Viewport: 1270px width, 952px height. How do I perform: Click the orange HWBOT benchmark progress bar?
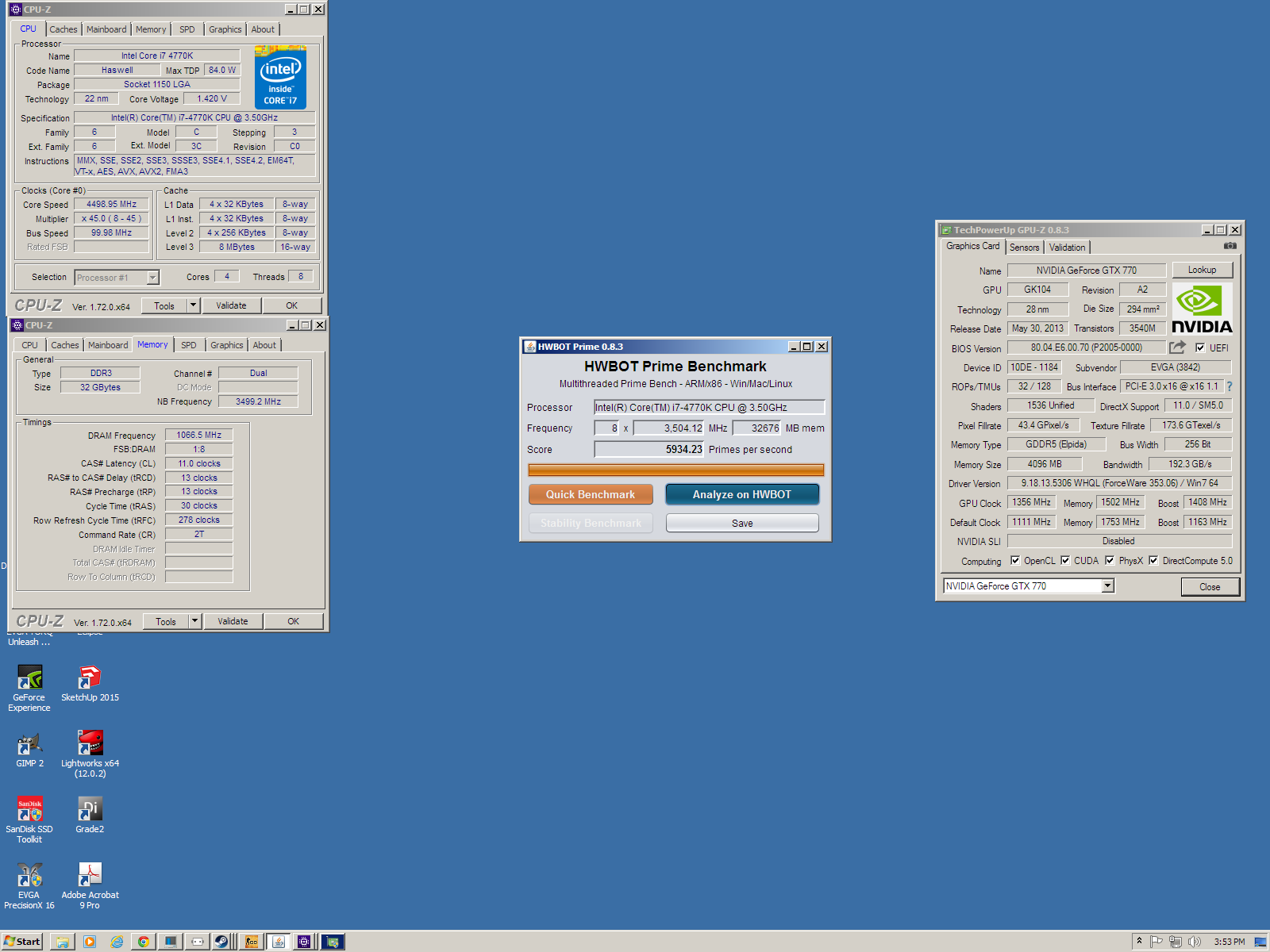676,470
